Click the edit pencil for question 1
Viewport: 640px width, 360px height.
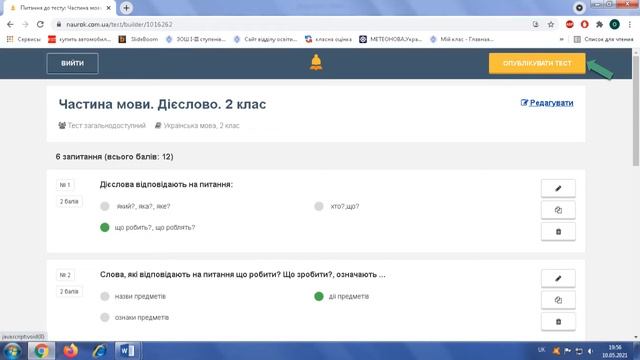pos(558,188)
